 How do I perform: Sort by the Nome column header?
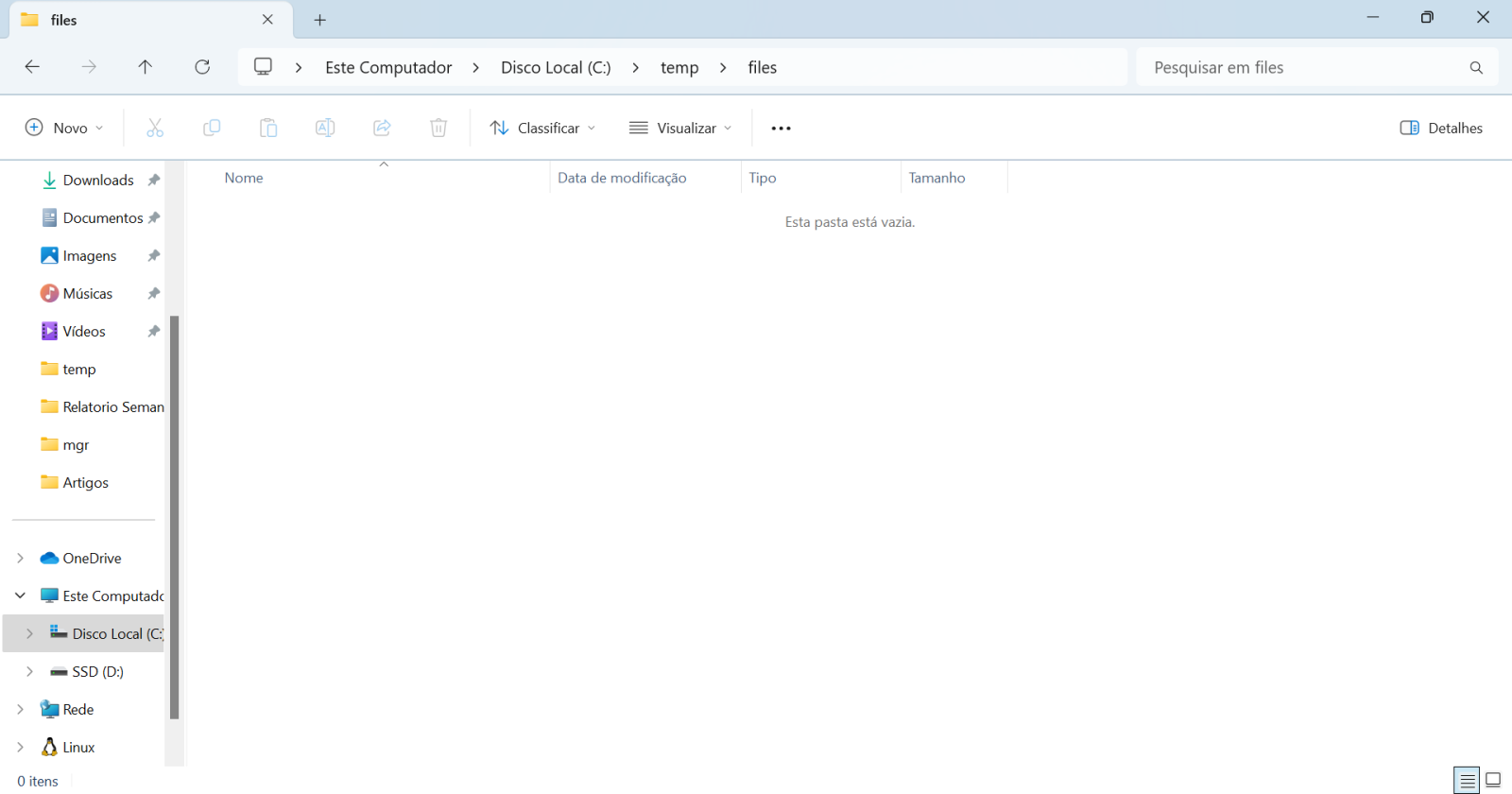pyautogui.click(x=244, y=178)
